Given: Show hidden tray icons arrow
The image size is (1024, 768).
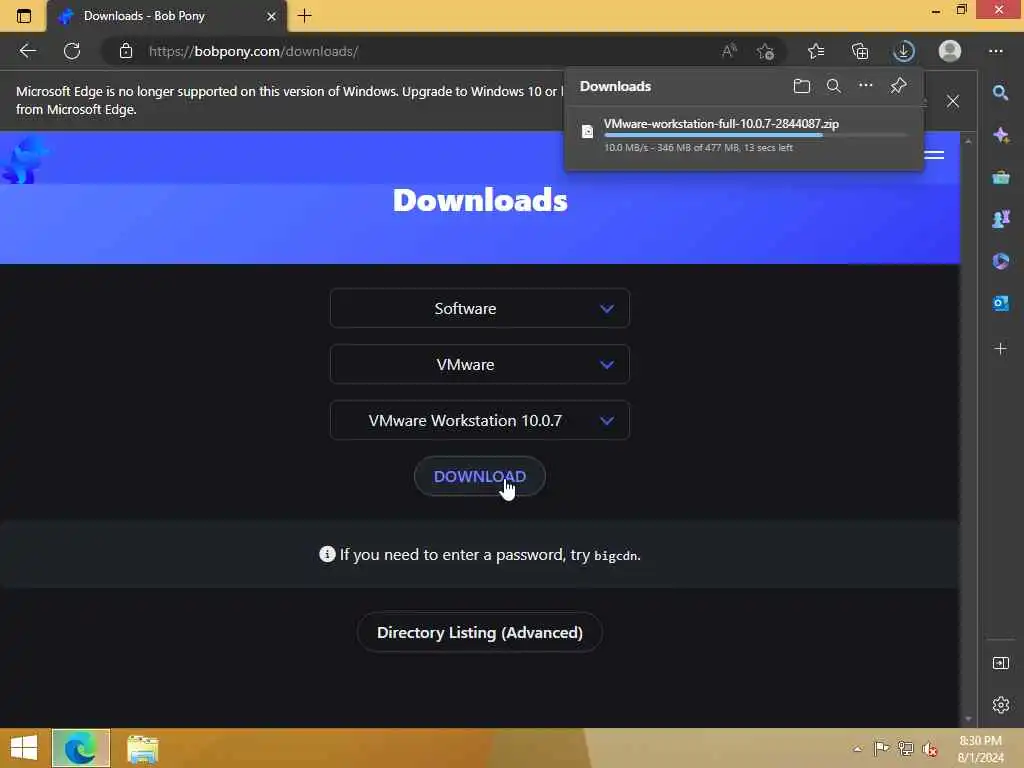Looking at the screenshot, I should point(857,749).
